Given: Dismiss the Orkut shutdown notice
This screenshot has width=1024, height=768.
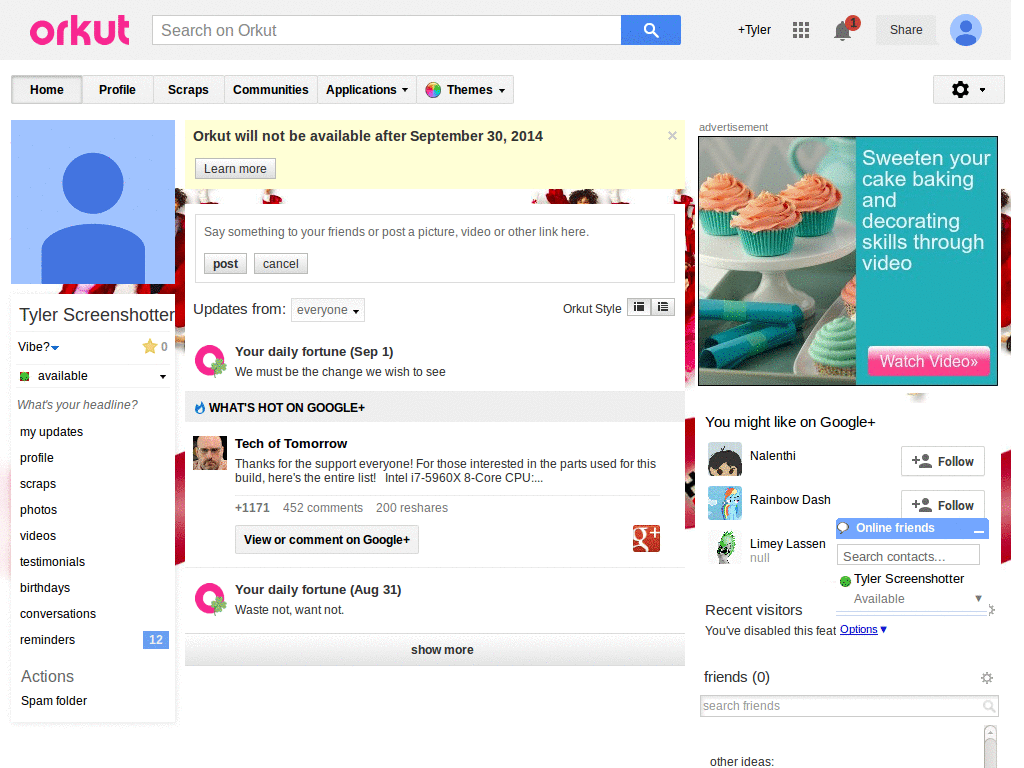Looking at the screenshot, I should coord(672,136).
